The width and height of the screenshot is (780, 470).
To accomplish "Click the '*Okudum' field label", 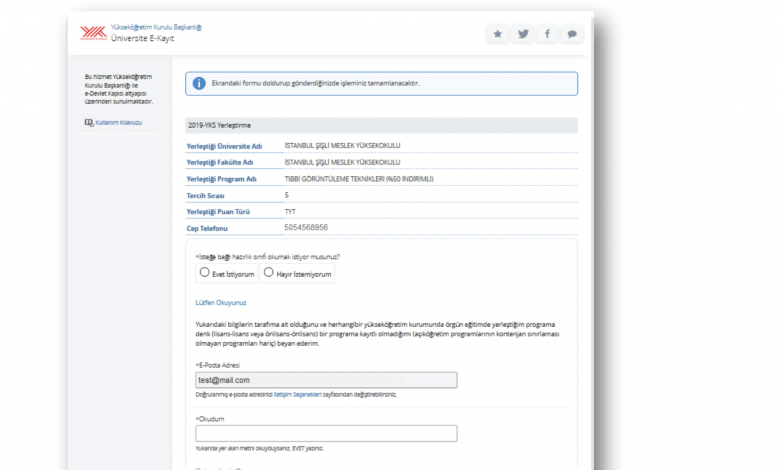I will (x=210, y=419).
